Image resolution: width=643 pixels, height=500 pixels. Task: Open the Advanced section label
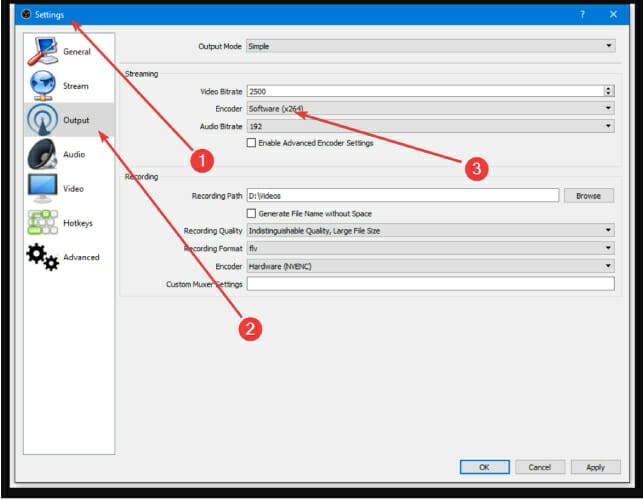coord(81,257)
